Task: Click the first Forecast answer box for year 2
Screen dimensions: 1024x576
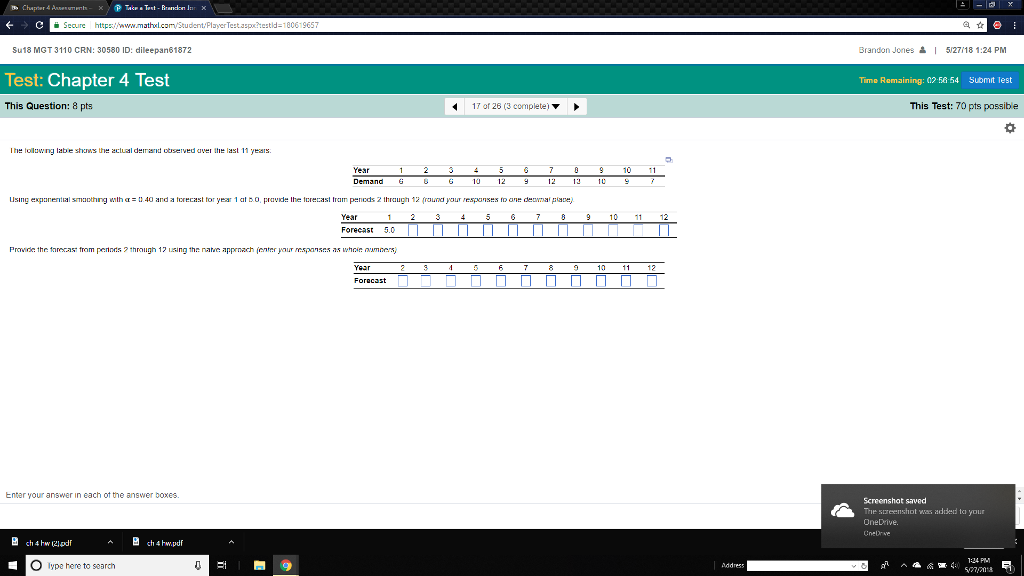Action: pos(413,230)
